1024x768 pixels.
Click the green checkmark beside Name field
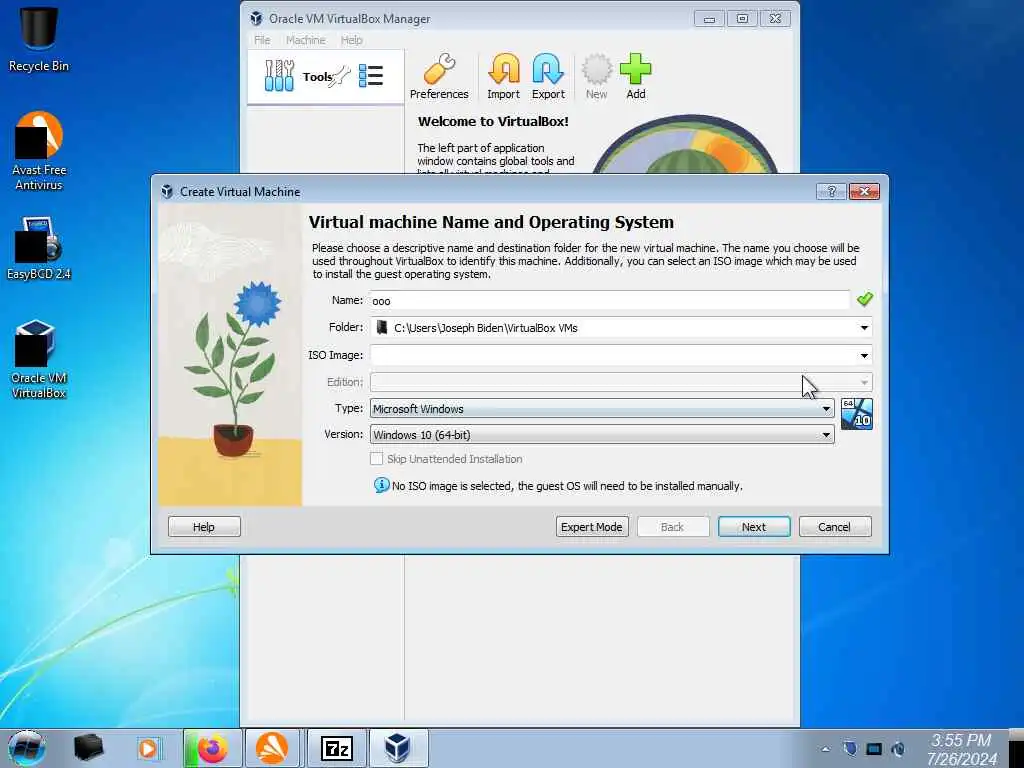pyautogui.click(x=865, y=299)
